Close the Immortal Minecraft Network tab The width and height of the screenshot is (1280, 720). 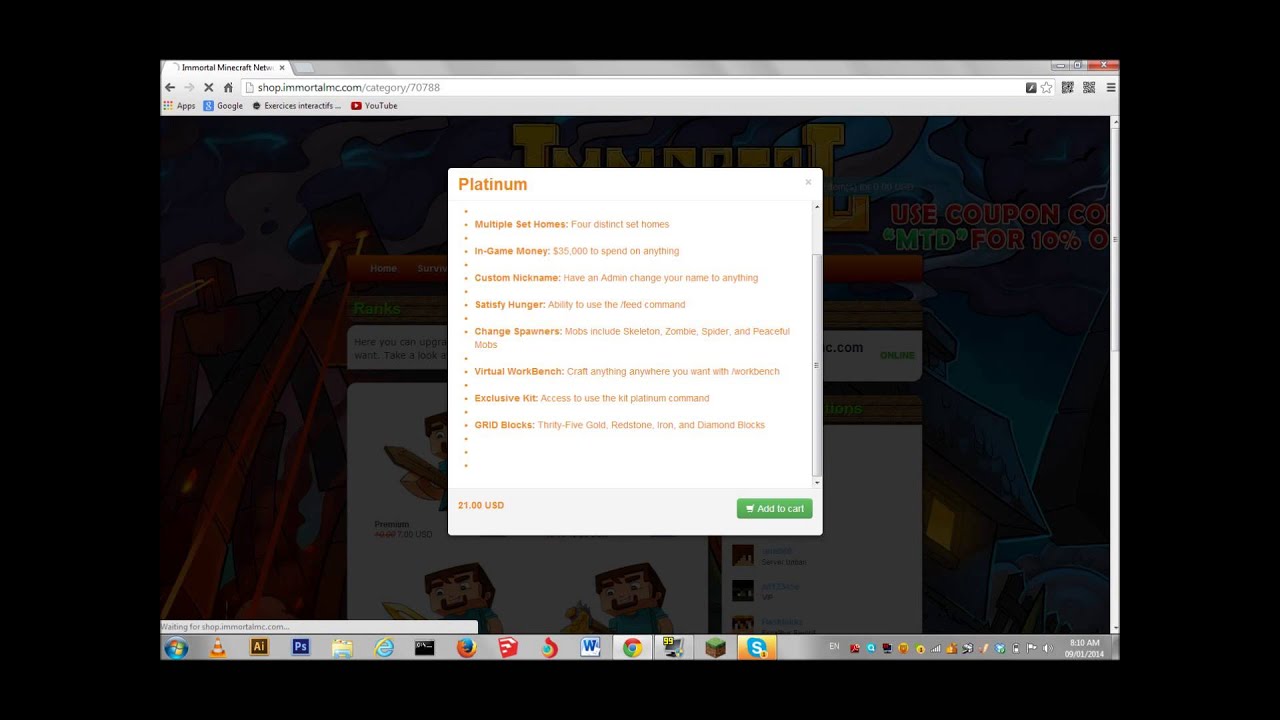coord(282,68)
